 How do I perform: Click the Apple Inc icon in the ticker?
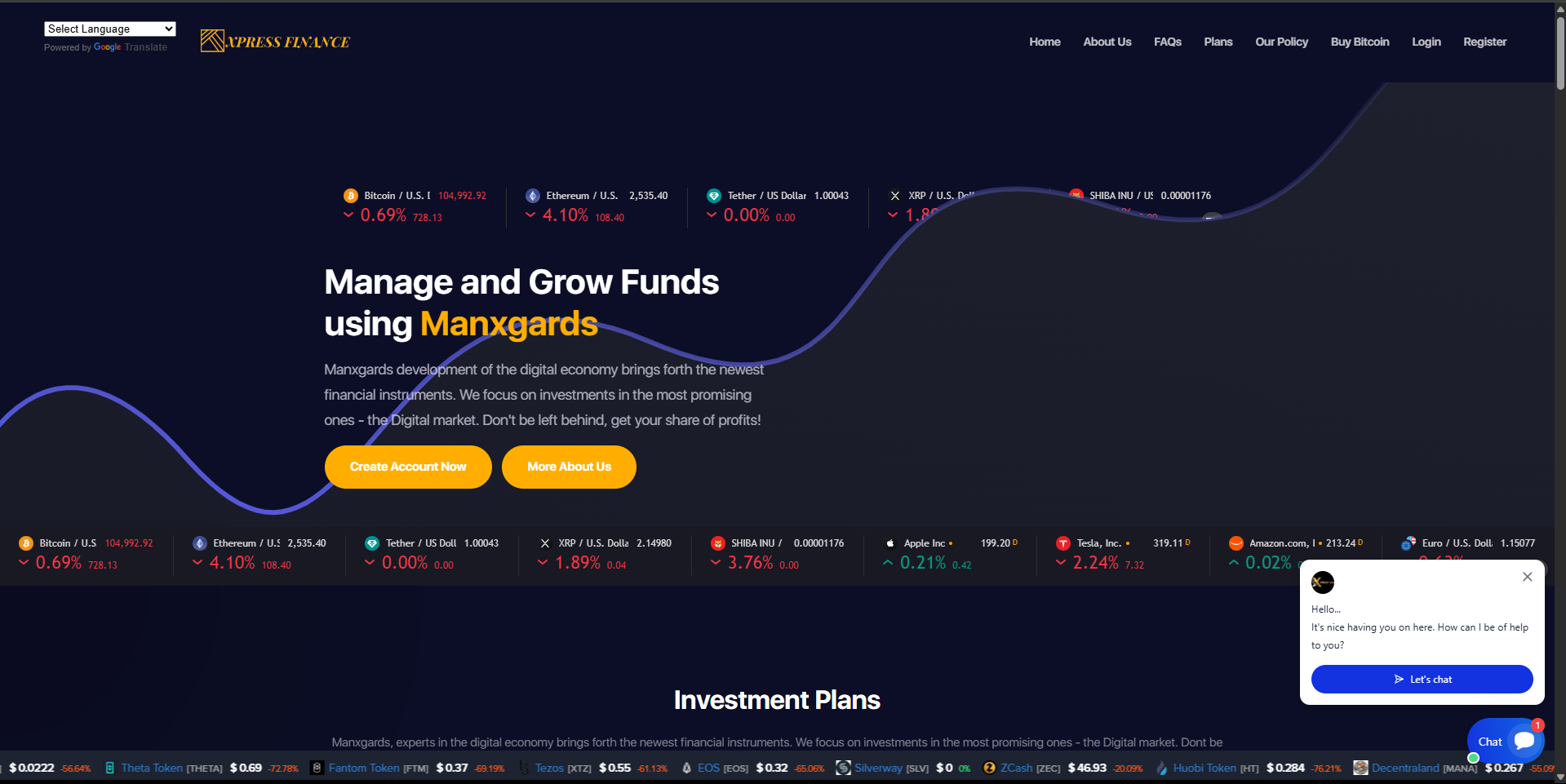(x=890, y=543)
